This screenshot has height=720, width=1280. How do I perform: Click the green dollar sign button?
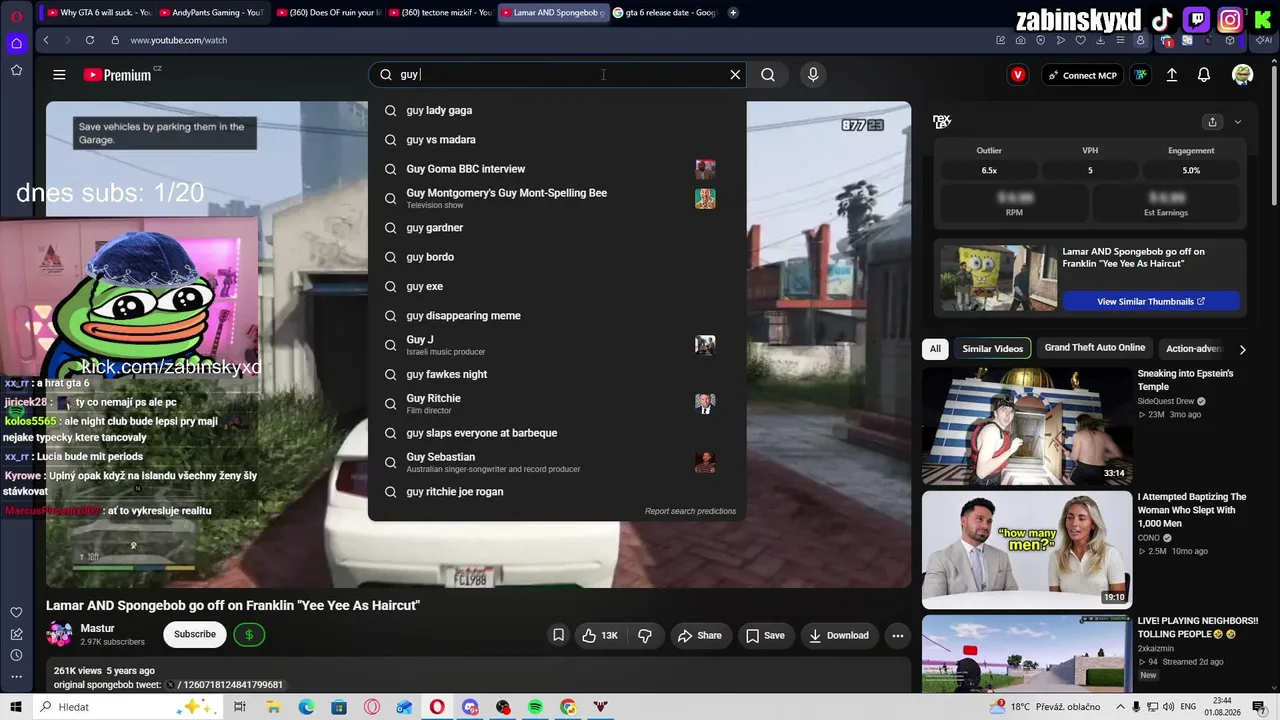pyautogui.click(x=249, y=634)
